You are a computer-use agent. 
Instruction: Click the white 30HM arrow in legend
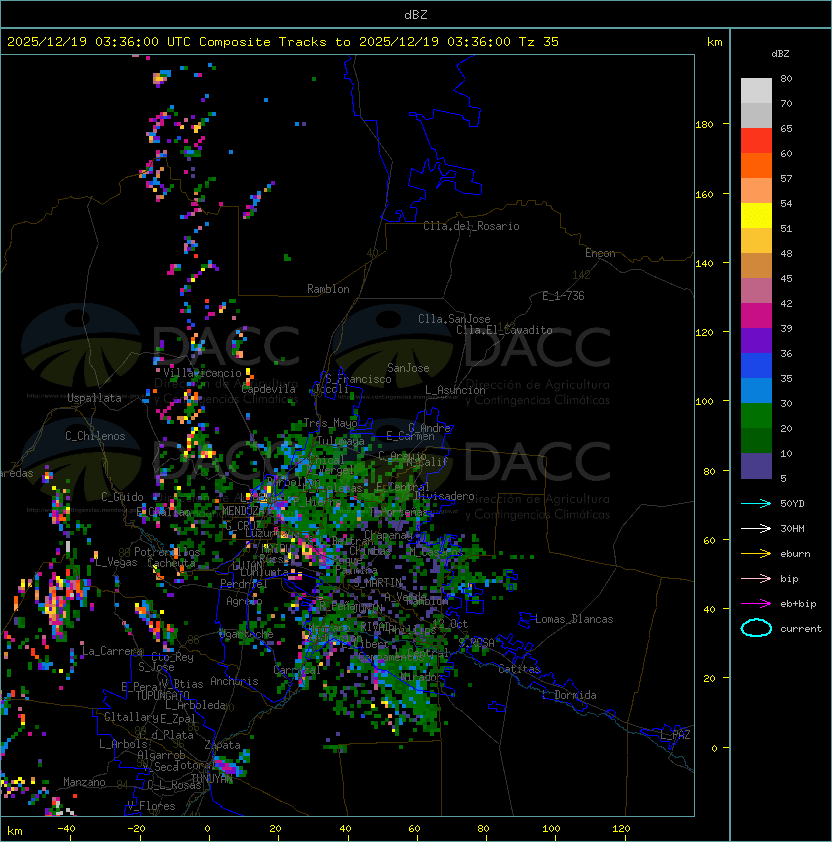756,528
